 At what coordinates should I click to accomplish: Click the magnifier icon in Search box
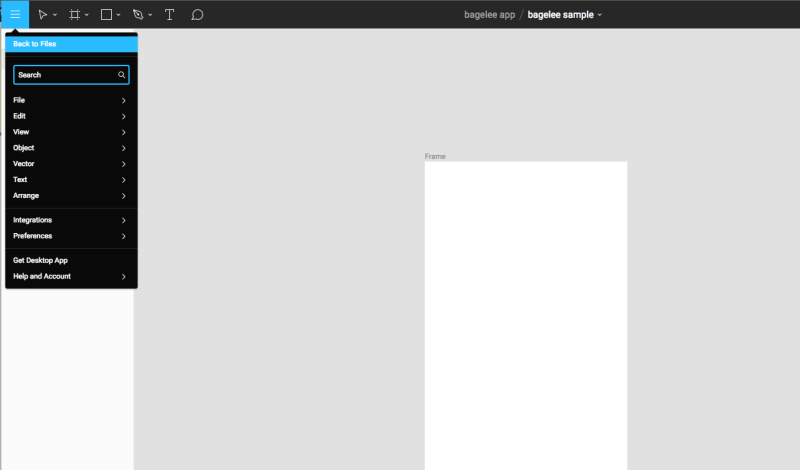tap(121, 75)
